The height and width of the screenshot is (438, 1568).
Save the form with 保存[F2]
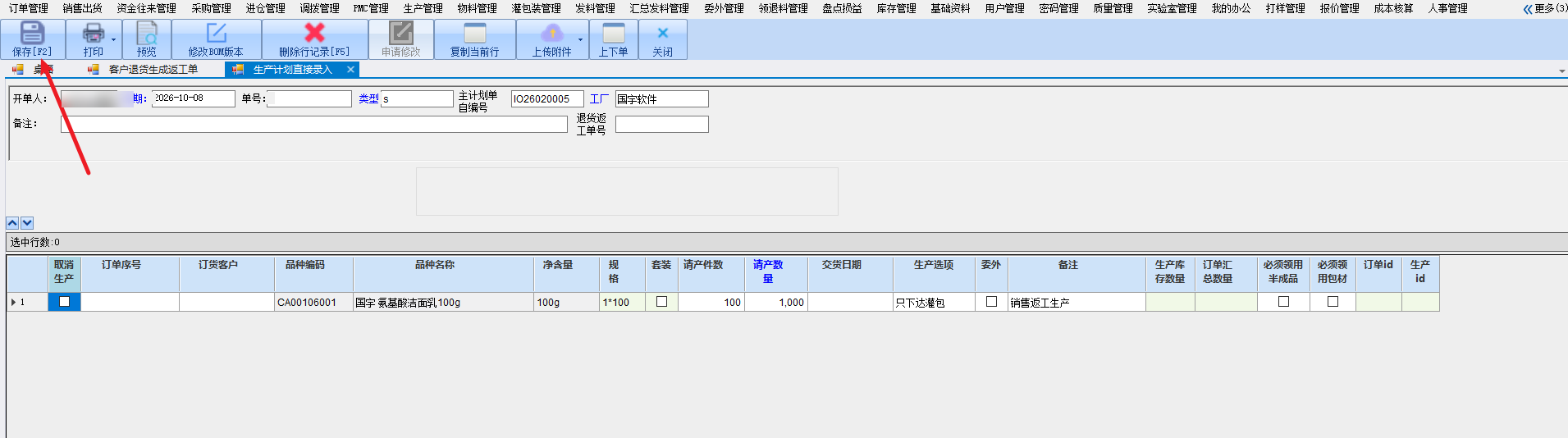tap(32, 39)
